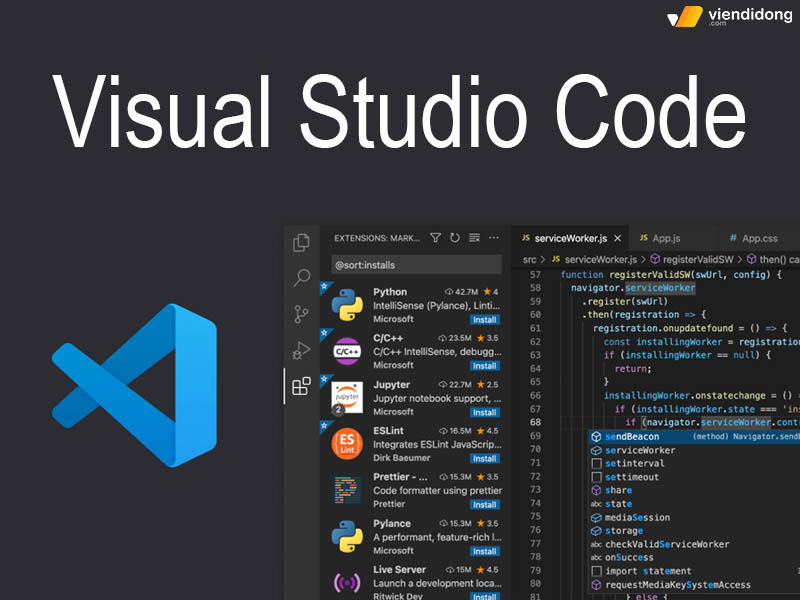Refresh the extensions list

(452, 236)
